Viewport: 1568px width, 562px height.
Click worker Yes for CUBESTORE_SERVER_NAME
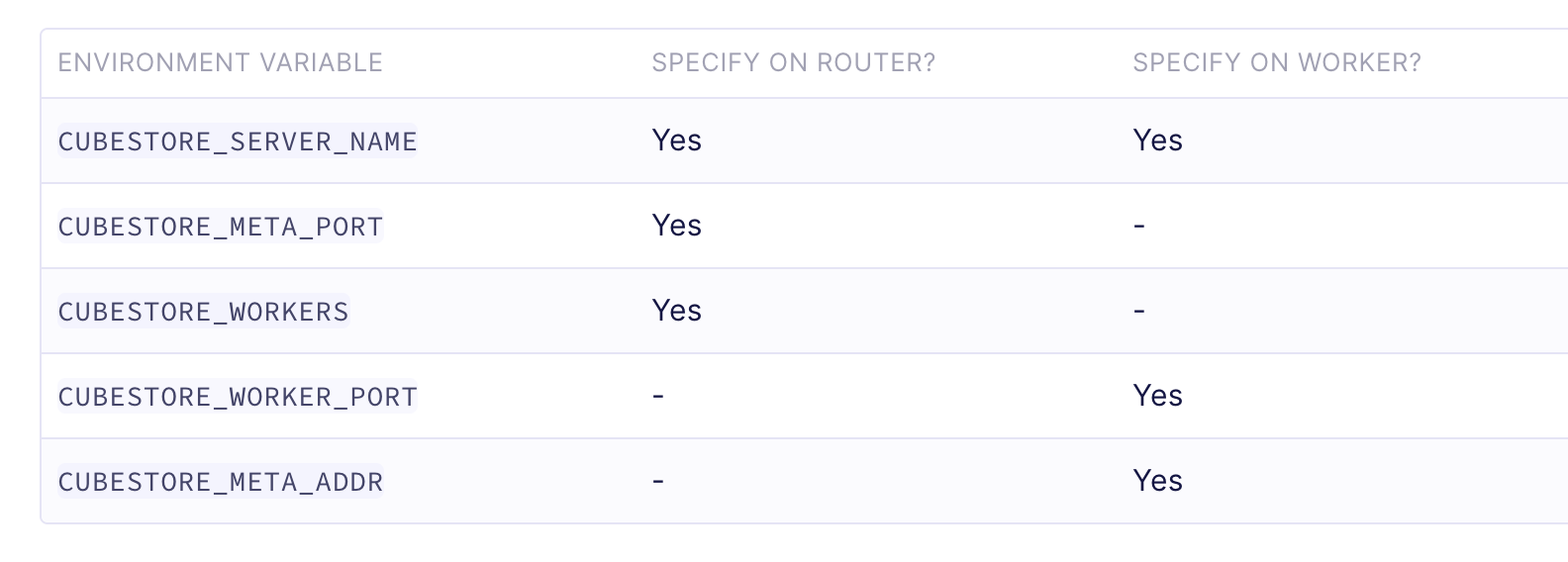tap(1158, 140)
